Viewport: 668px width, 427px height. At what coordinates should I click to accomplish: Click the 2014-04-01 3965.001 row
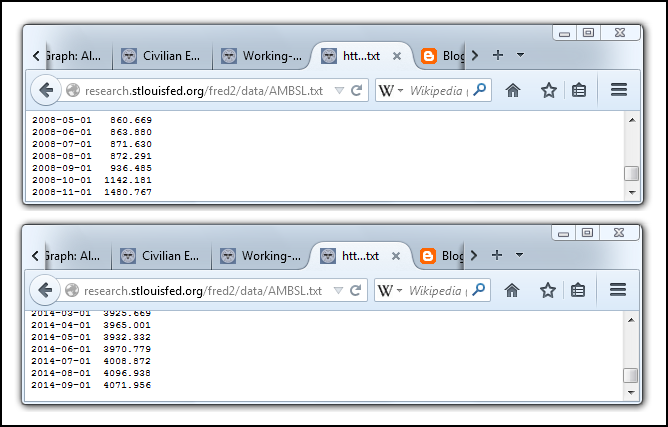(91, 325)
